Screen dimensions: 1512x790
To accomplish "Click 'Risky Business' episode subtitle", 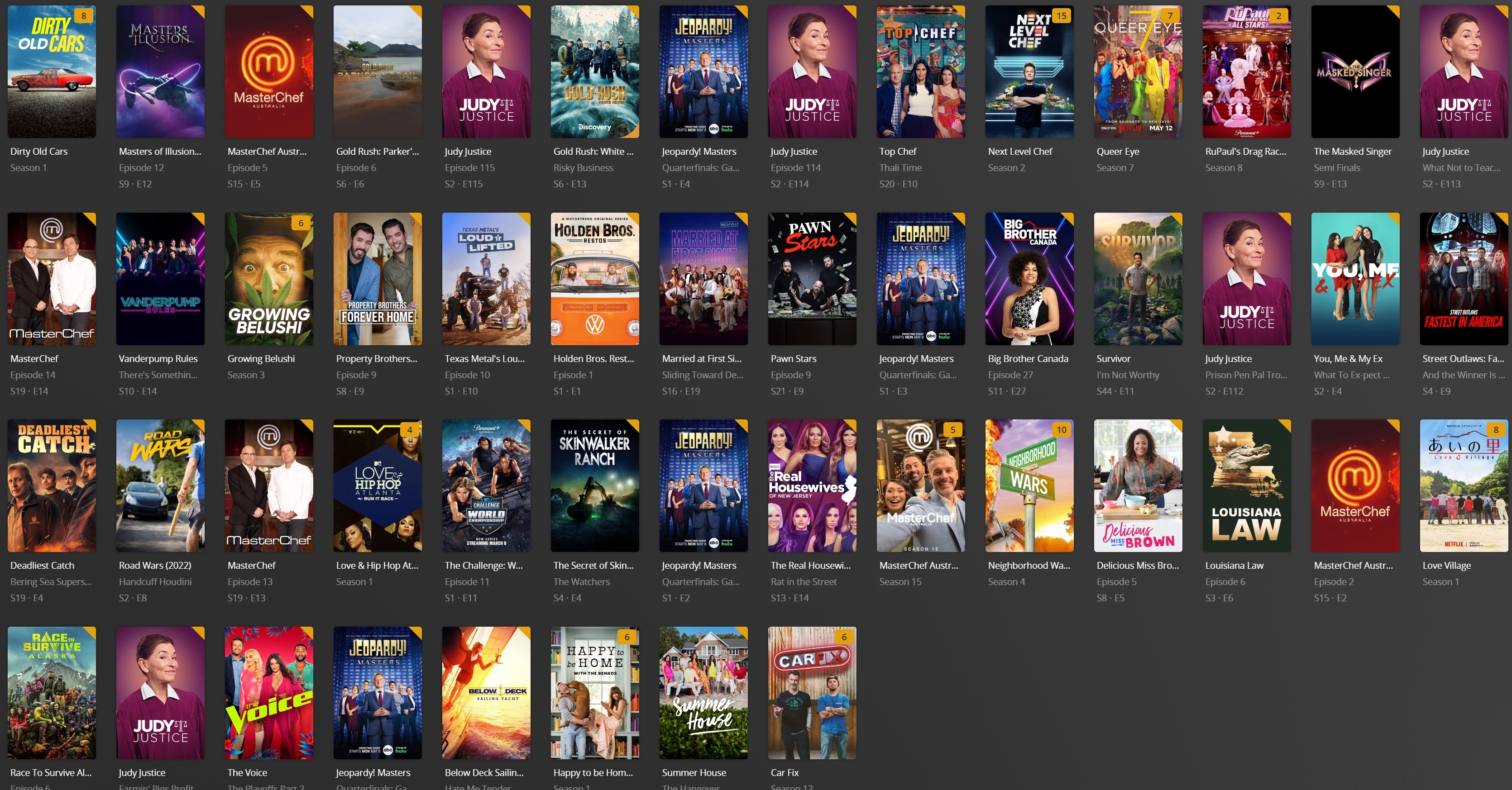I will [x=583, y=168].
